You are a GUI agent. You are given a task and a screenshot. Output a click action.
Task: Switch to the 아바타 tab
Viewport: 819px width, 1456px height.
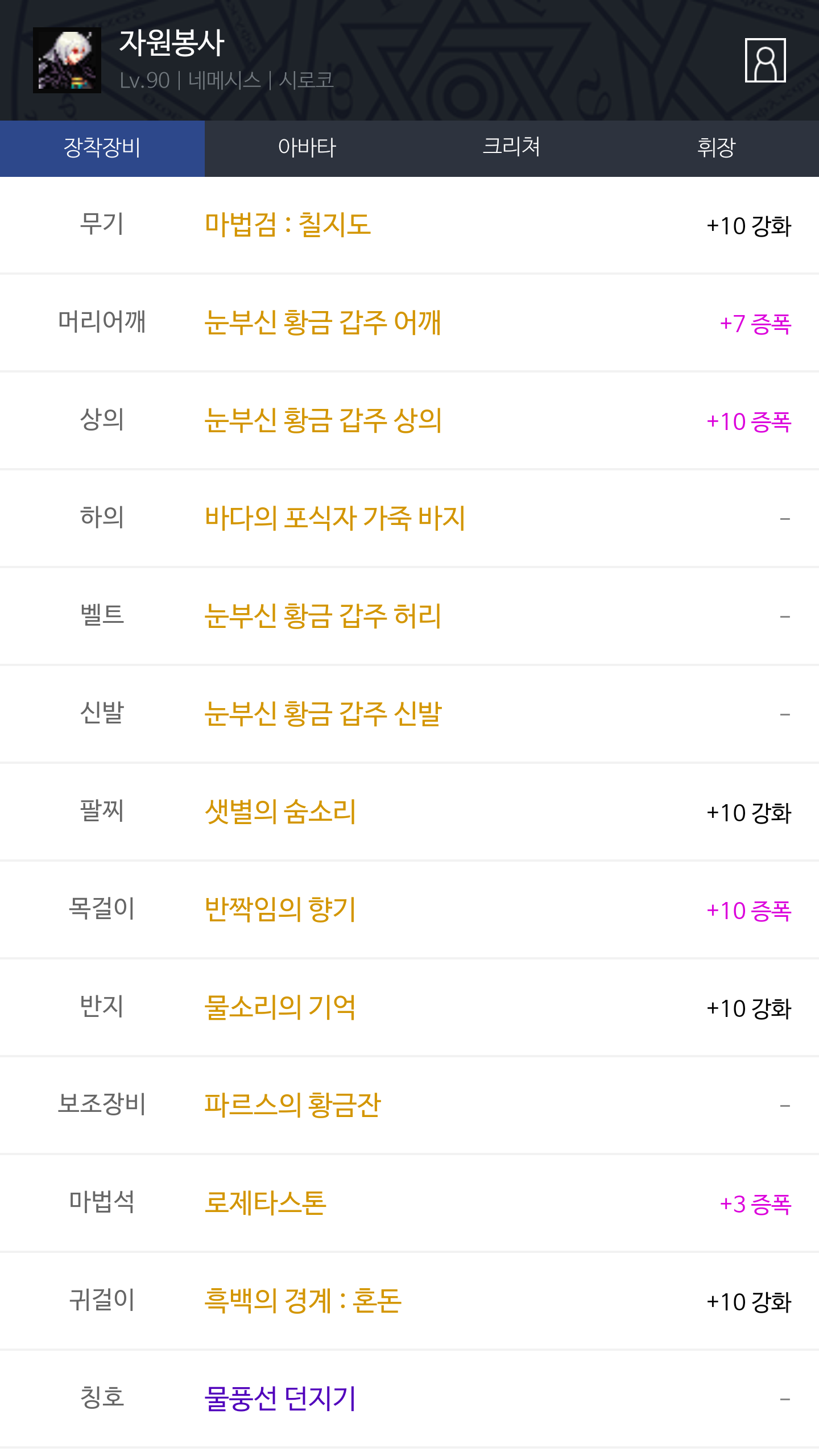click(307, 148)
